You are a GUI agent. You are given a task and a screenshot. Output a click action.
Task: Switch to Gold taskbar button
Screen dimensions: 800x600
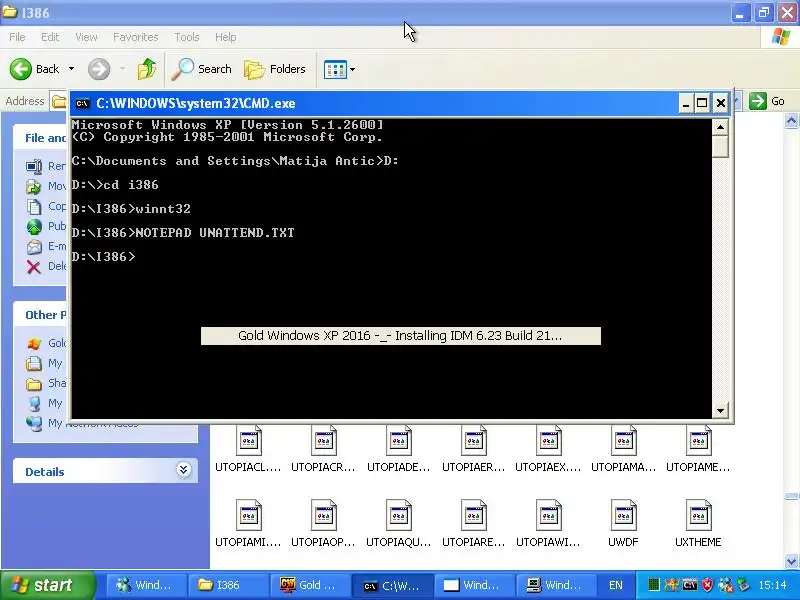(310, 585)
